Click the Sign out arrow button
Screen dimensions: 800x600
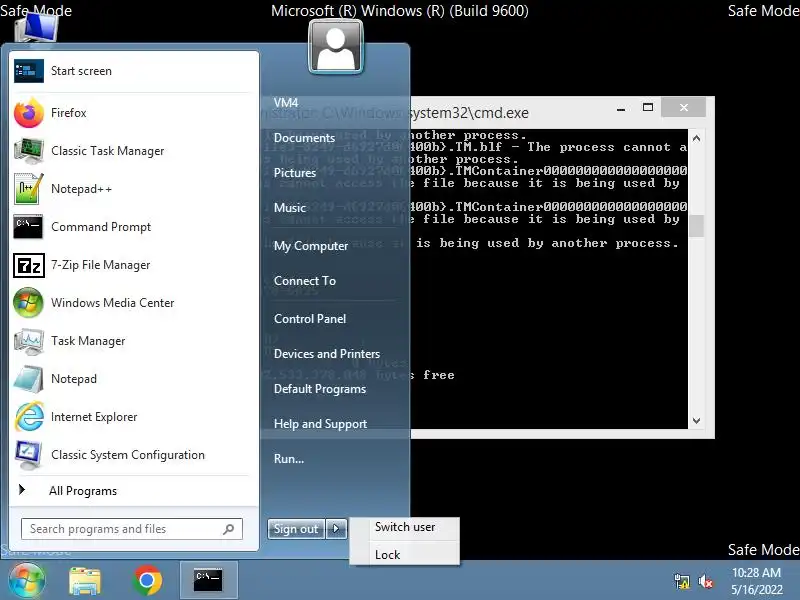coord(336,529)
